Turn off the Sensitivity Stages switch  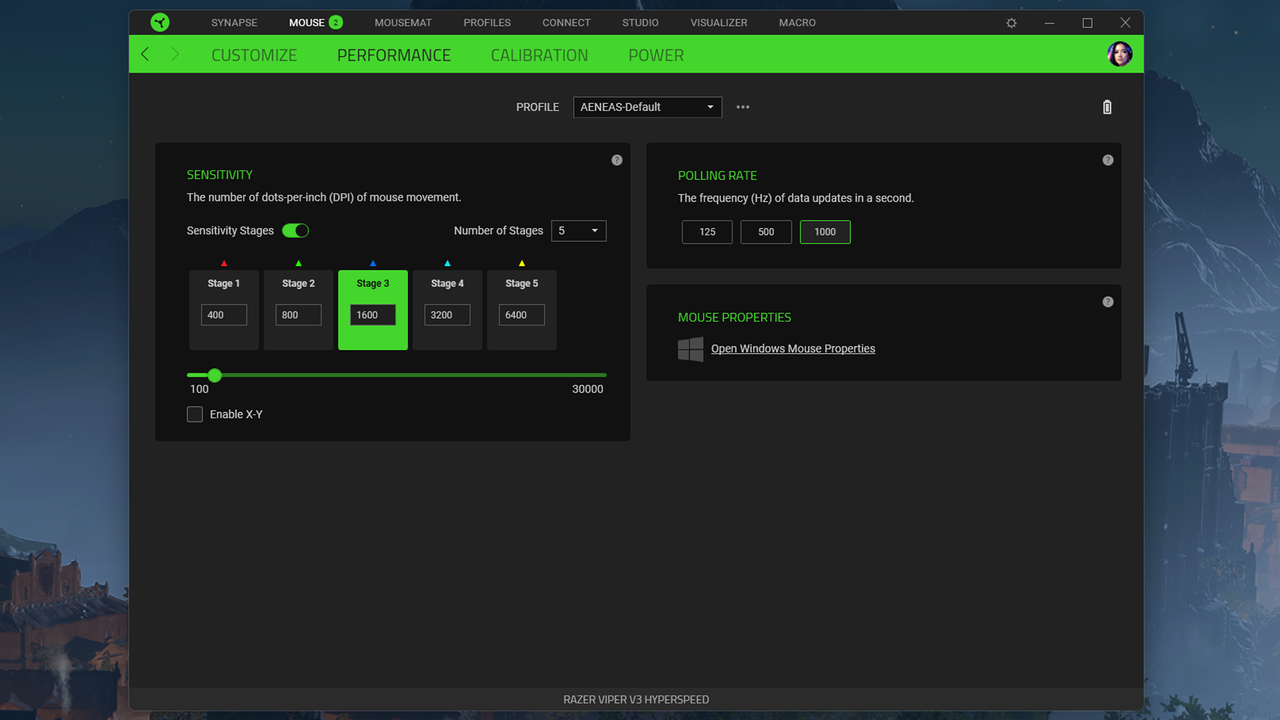(295, 231)
